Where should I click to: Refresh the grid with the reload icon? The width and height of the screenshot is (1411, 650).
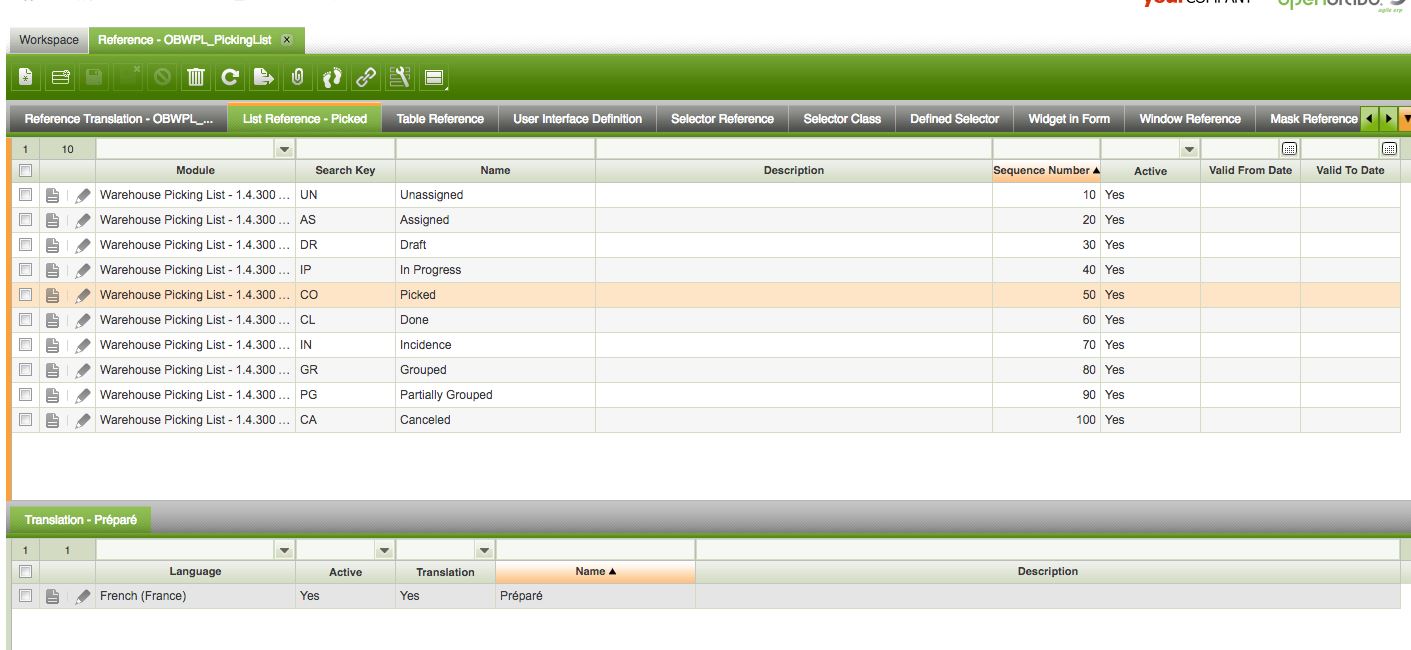(230, 76)
